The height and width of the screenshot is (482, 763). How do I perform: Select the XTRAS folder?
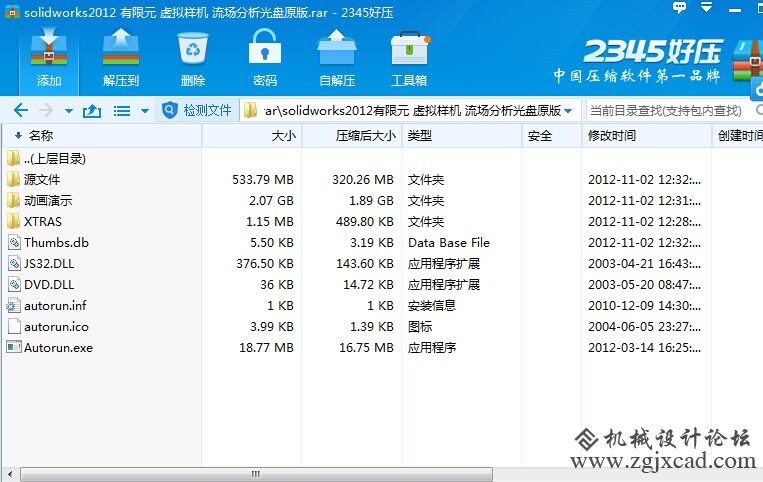click(43, 221)
